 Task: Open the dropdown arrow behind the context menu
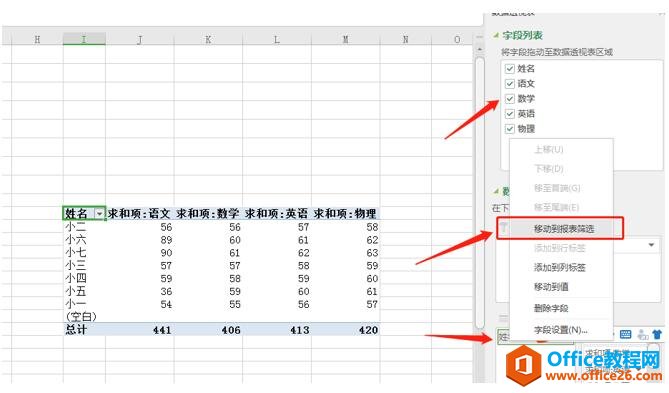pos(651,245)
